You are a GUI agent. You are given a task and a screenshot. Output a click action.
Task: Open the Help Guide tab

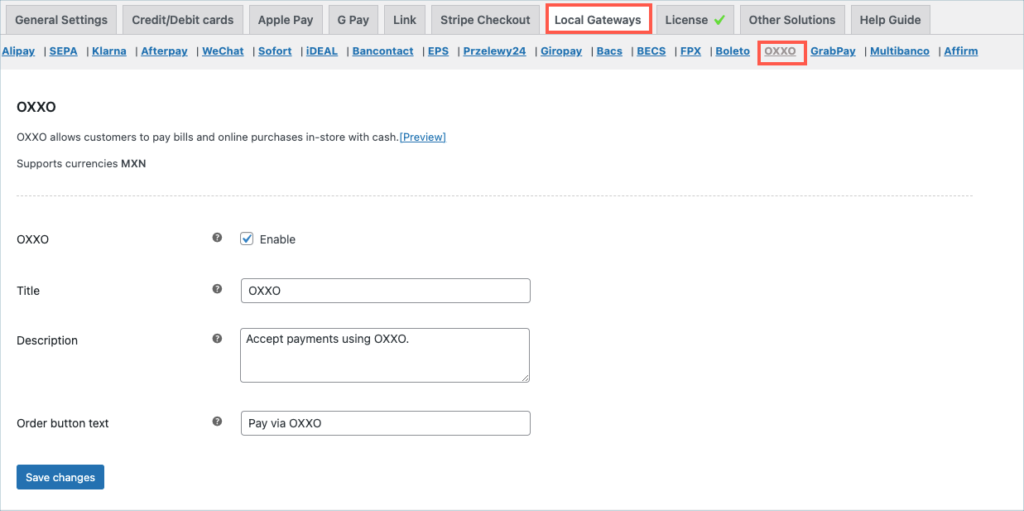tap(890, 20)
